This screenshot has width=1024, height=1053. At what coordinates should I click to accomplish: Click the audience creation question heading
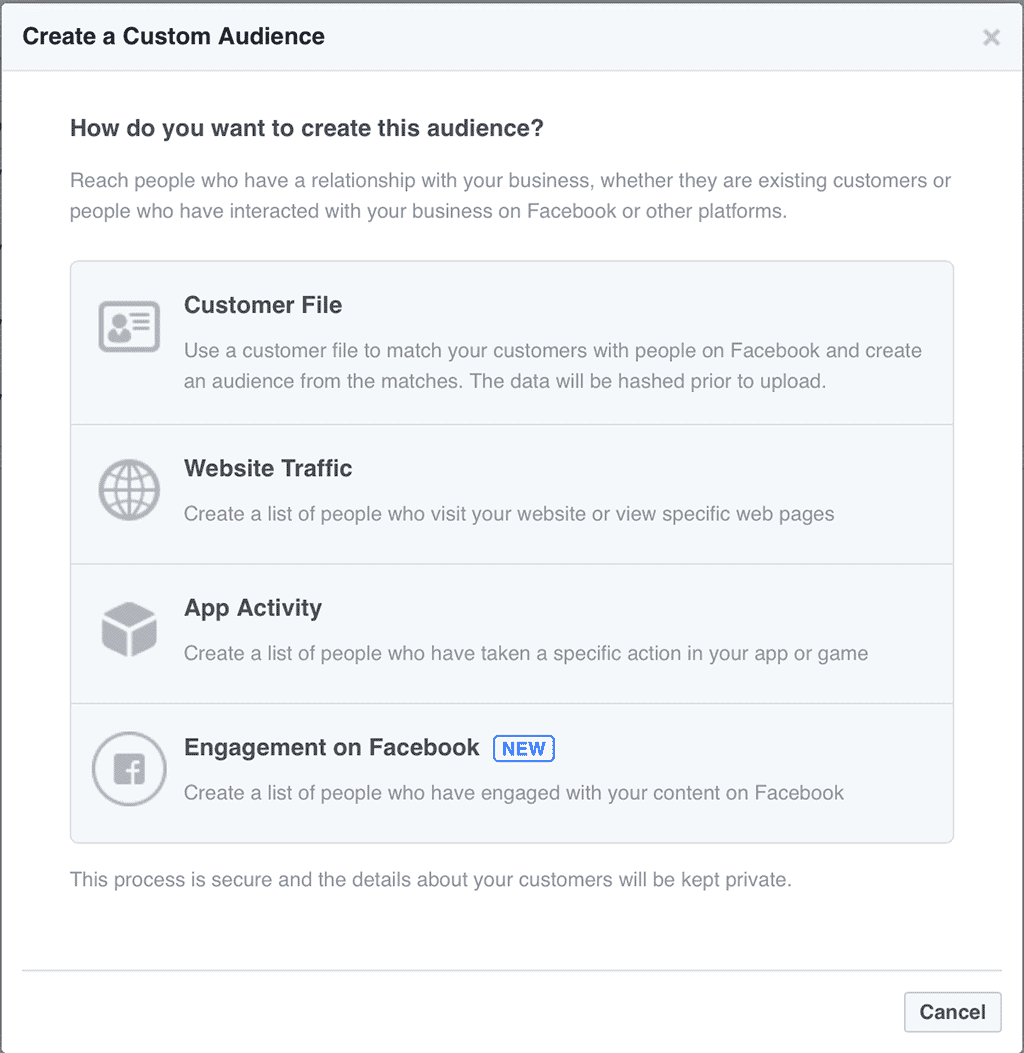306,128
